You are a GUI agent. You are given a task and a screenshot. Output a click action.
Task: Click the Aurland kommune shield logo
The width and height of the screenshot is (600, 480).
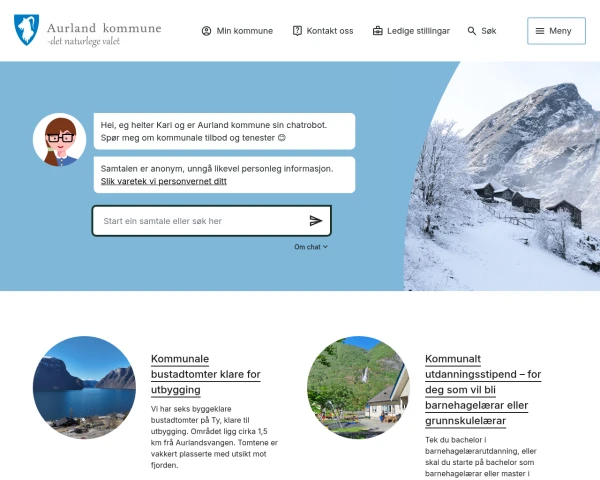point(26,30)
